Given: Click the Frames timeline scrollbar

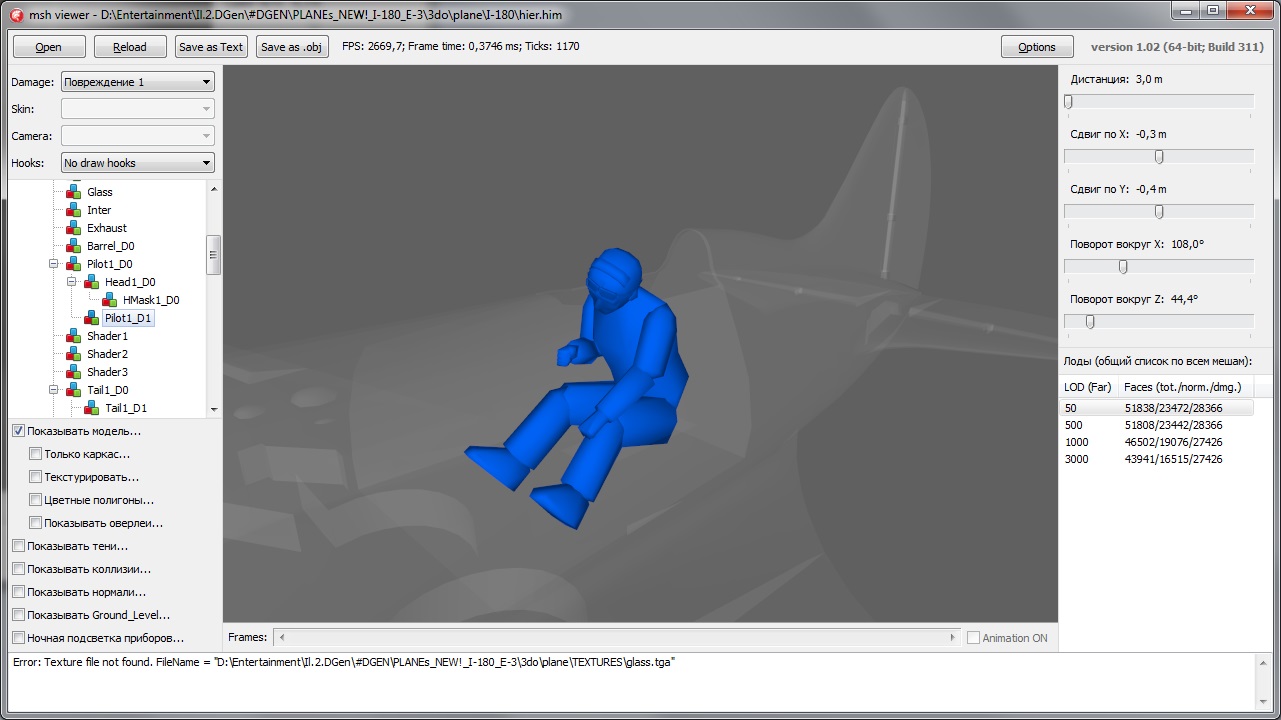Looking at the screenshot, I should tap(616, 637).
